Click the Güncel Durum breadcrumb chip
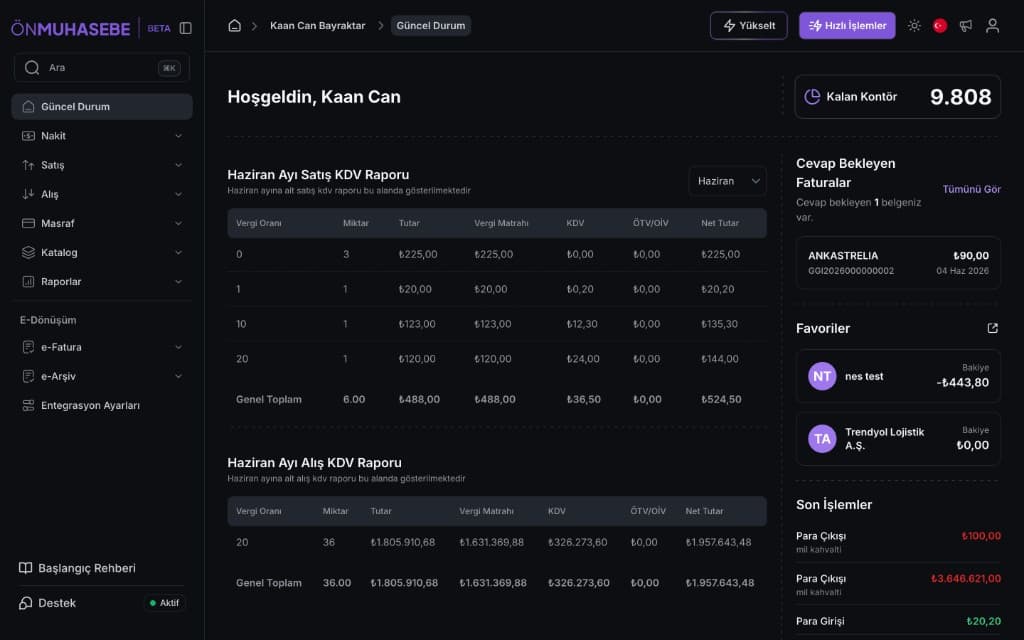Image resolution: width=1024 pixels, height=640 pixels. point(430,25)
